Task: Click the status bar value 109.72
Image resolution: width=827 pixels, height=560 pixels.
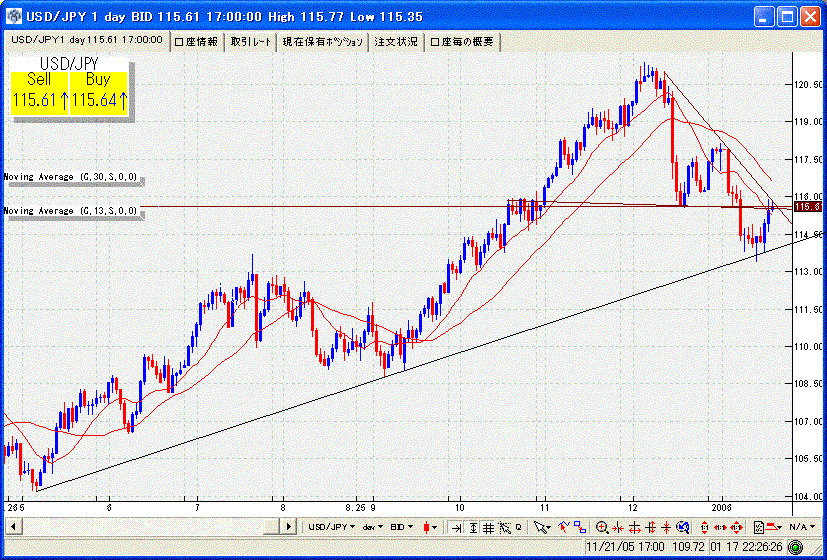Action: click(686, 546)
